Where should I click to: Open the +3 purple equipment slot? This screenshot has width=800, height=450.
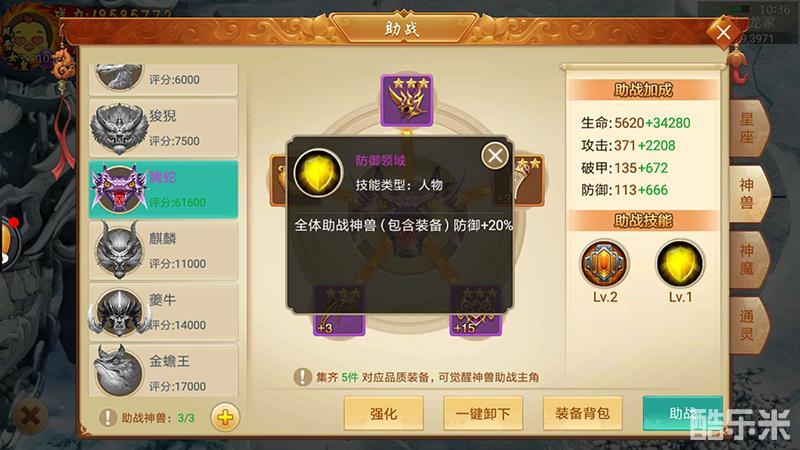pyautogui.click(x=339, y=311)
